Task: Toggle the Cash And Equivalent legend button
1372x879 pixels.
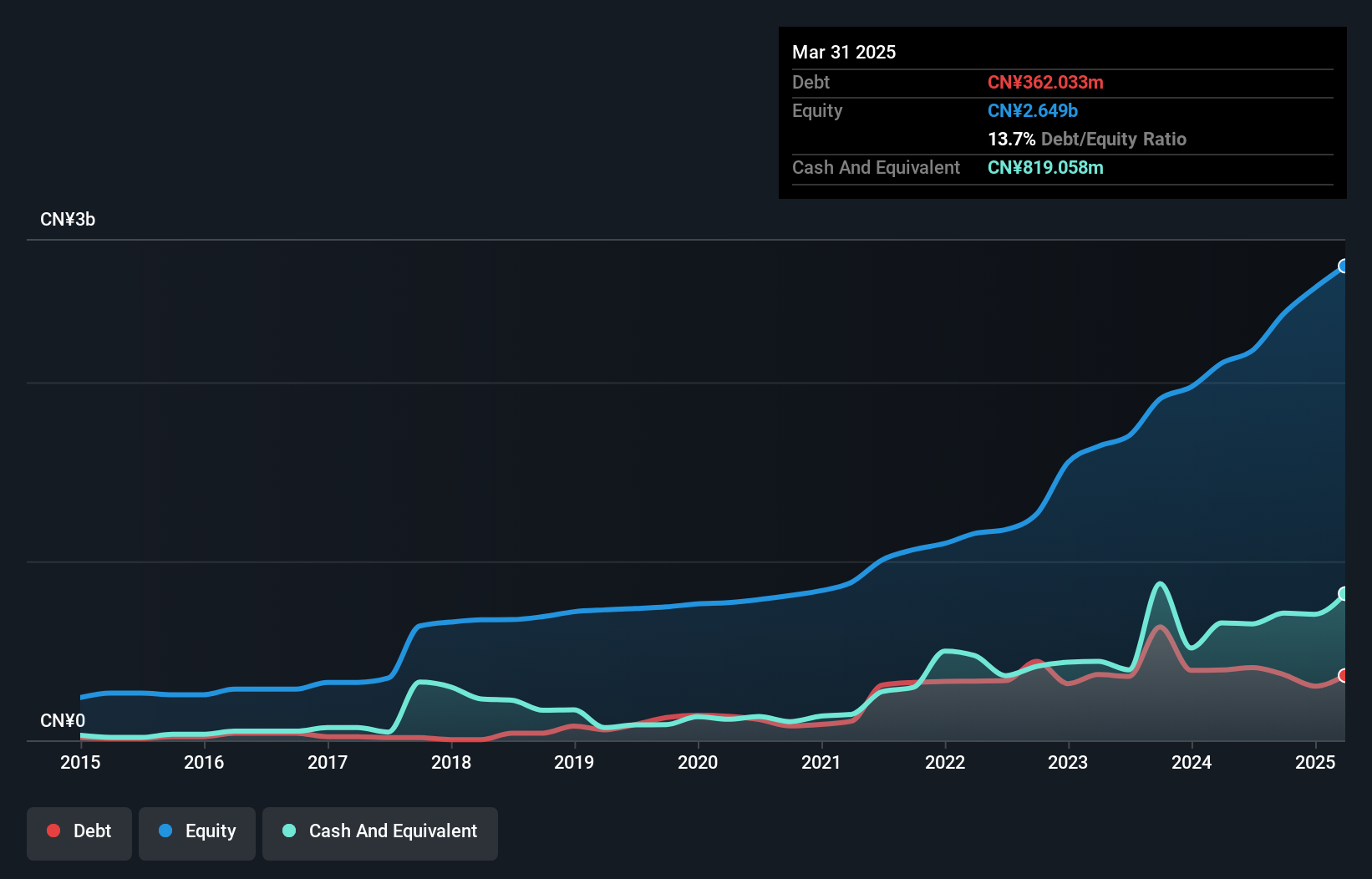Action: (380, 833)
